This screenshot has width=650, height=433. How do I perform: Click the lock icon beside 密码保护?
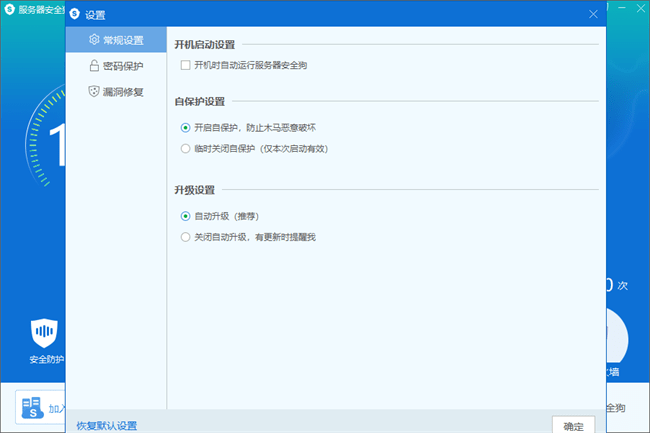pos(94,66)
